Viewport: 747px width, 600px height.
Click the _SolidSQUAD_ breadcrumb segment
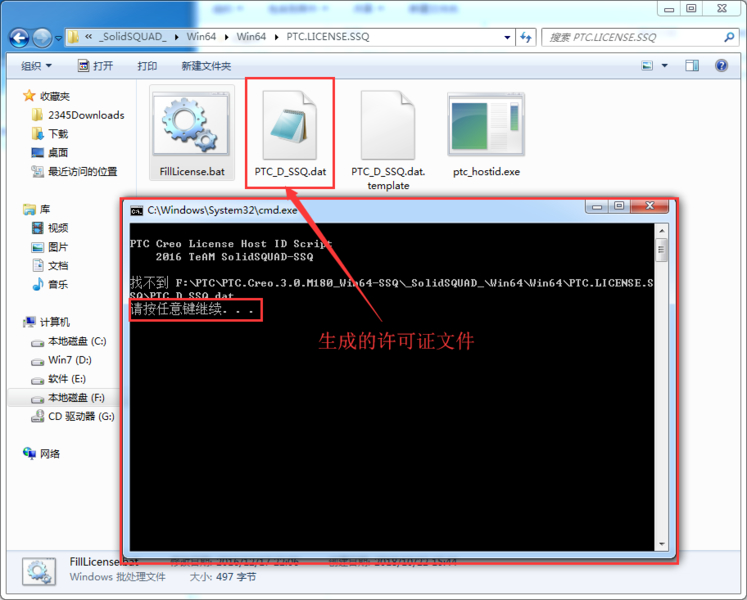pos(132,37)
